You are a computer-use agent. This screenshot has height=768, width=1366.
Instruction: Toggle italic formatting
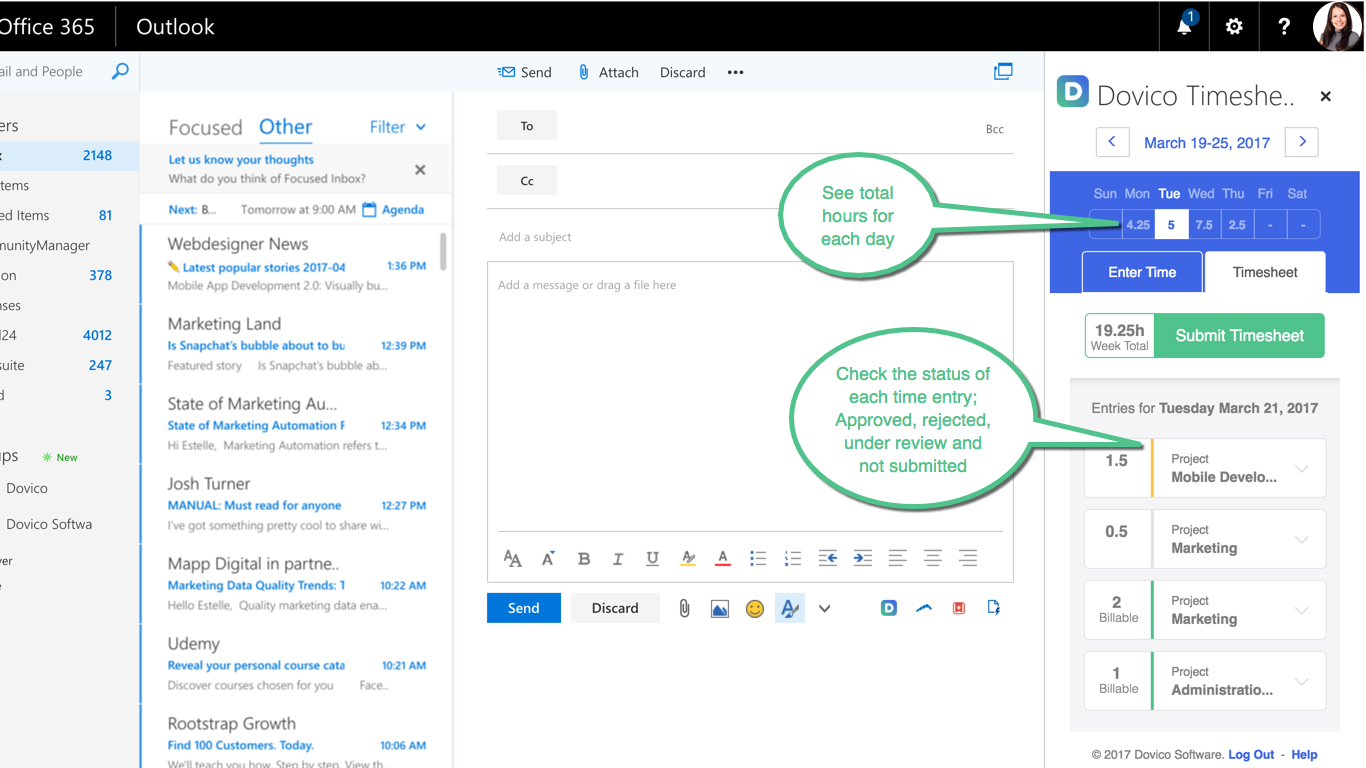[618, 558]
